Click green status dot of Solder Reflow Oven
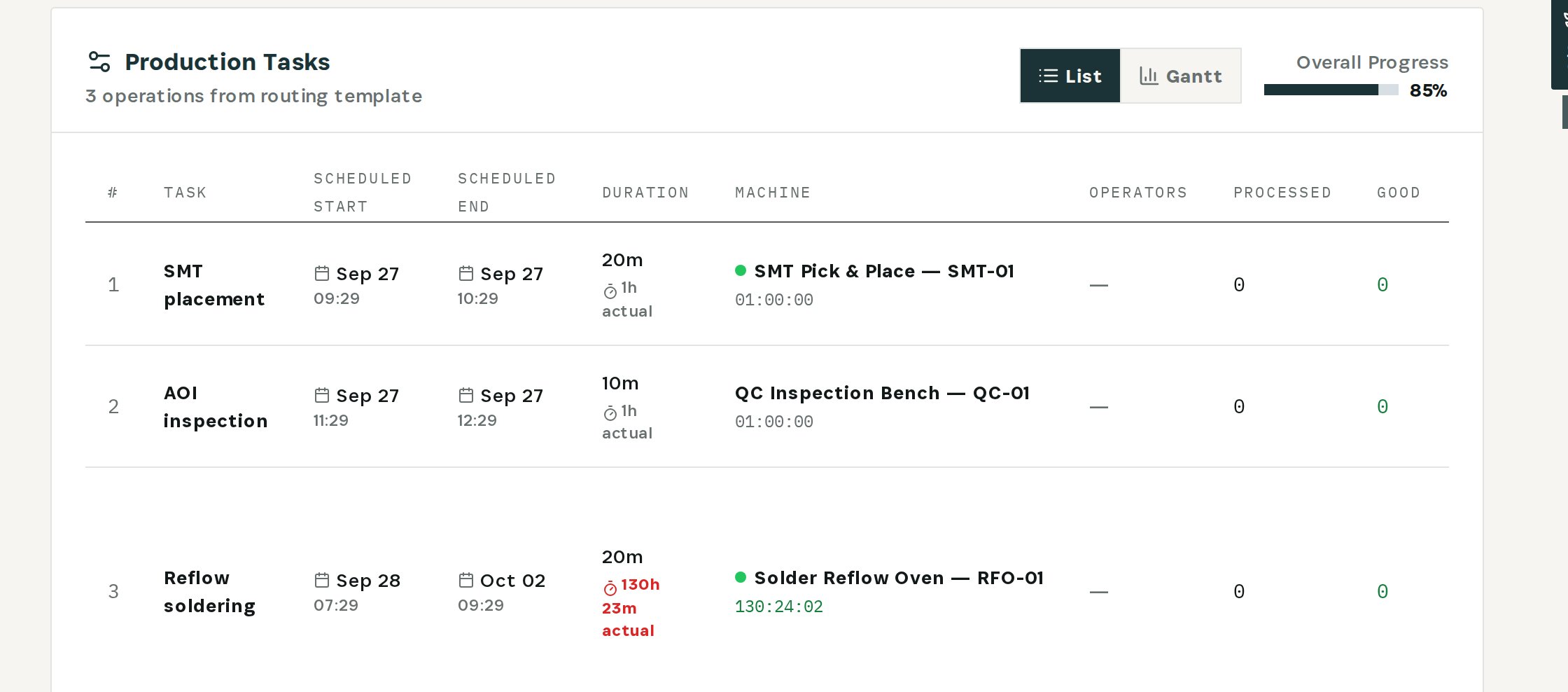 tap(741, 577)
